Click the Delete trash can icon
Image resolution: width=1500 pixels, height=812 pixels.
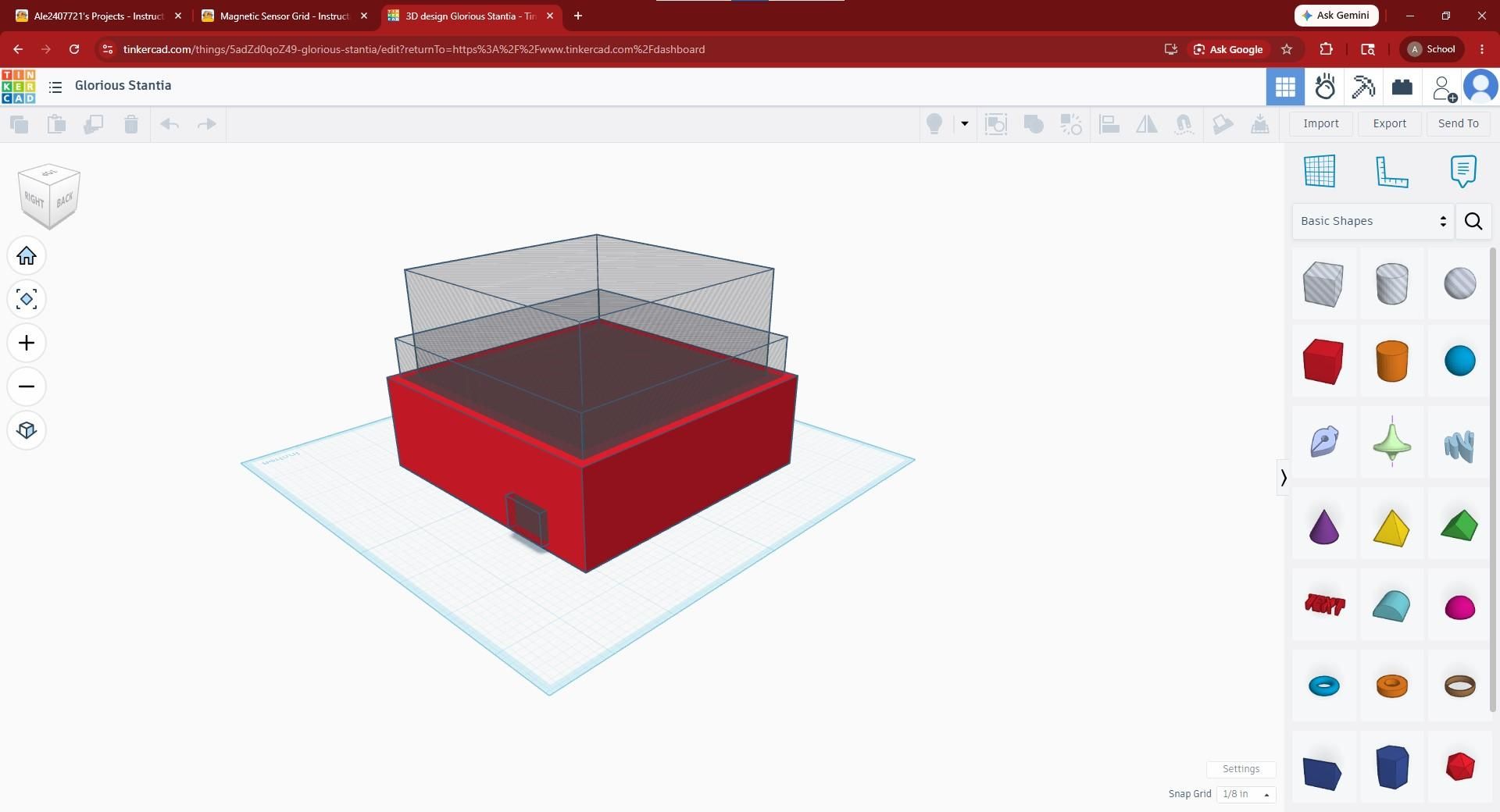click(x=131, y=124)
